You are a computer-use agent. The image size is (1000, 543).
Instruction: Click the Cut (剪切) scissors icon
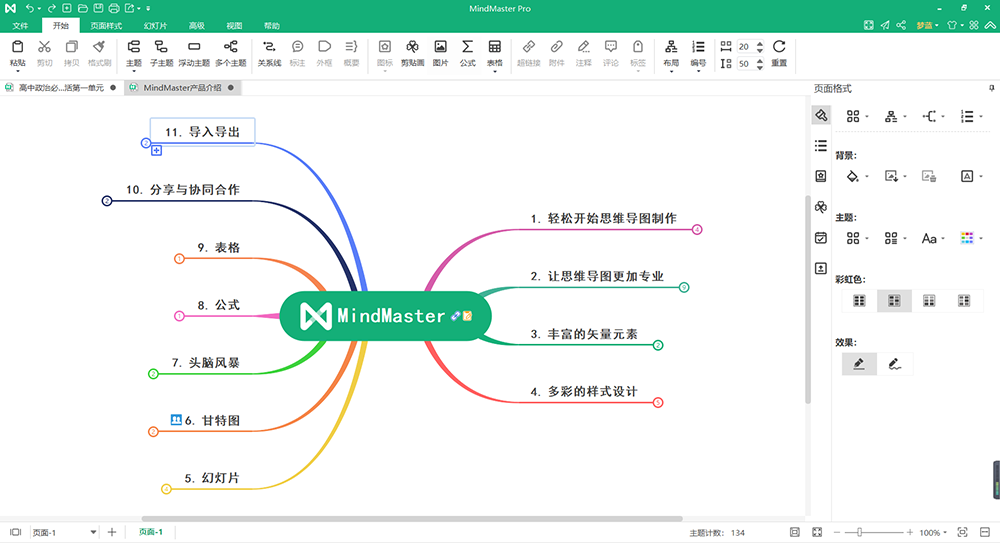(x=44, y=47)
